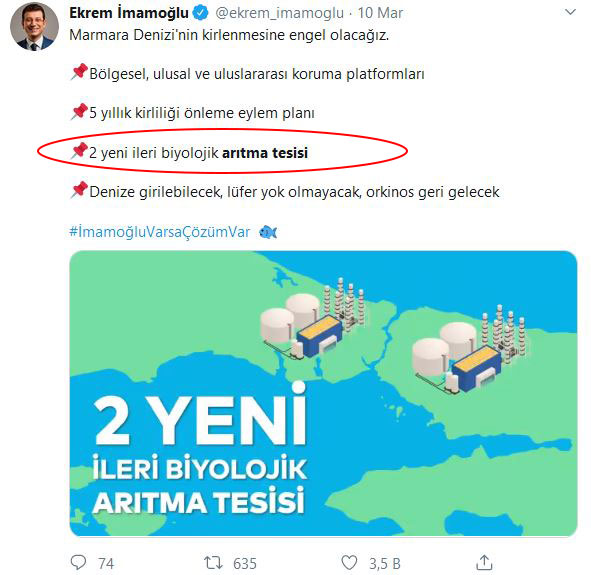This screenshot has width=591, height=575.
Task: Click Ekrem İmamoğlu's profile picture
Action: tap(34, 26)
